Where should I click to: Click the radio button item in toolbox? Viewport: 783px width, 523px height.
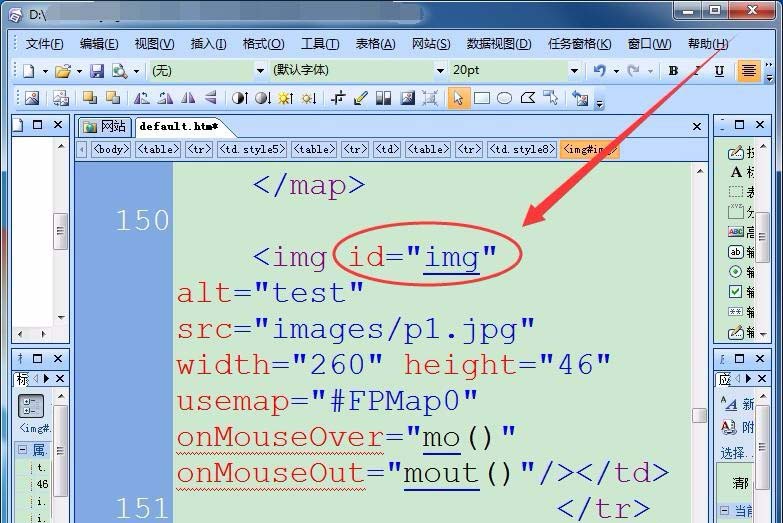[736, 272]
